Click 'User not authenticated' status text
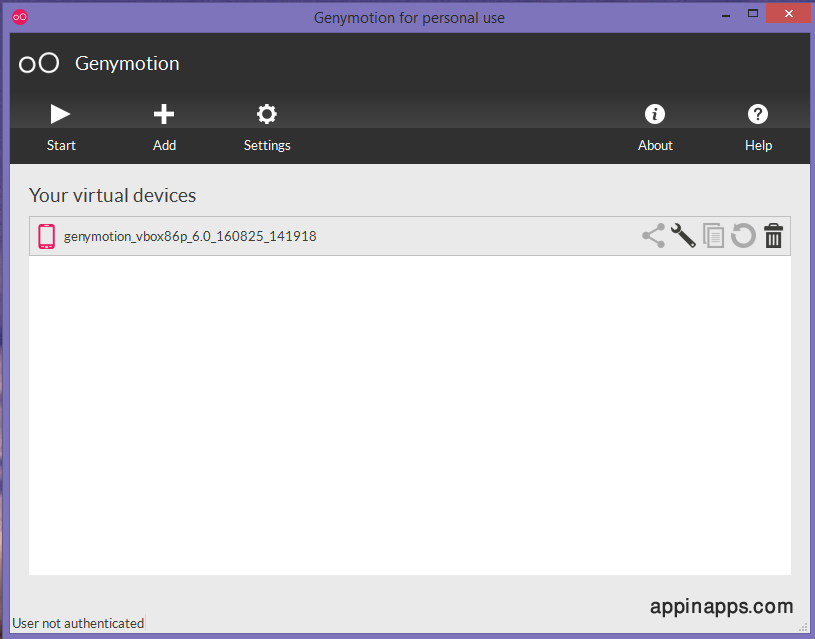This screenshot has height=639, width=815. tap(78, 623)
